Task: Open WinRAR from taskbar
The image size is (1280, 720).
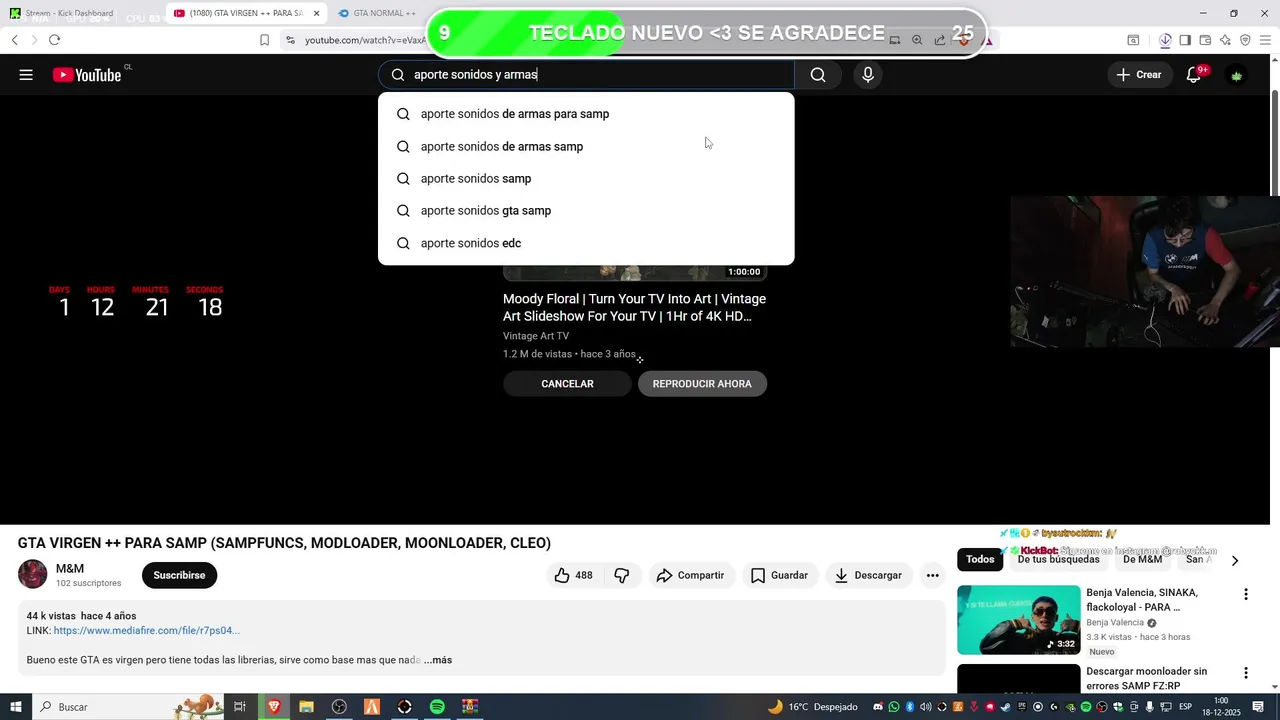Action: coord(470,707)
